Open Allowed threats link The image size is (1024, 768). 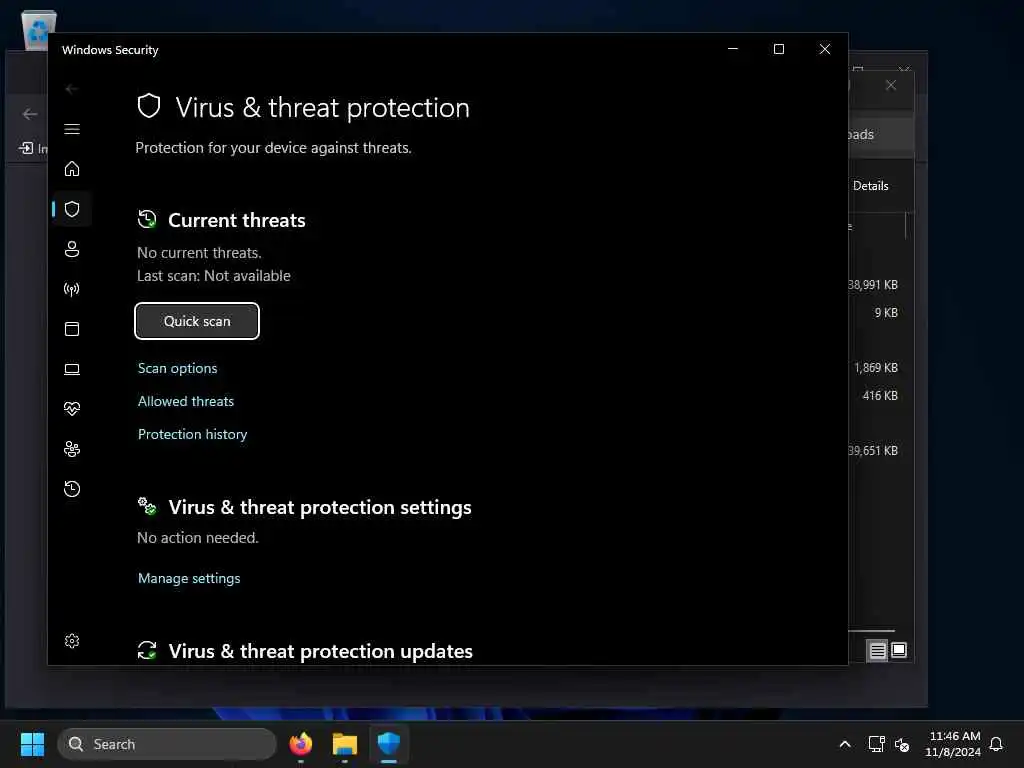tap(185, 401)
